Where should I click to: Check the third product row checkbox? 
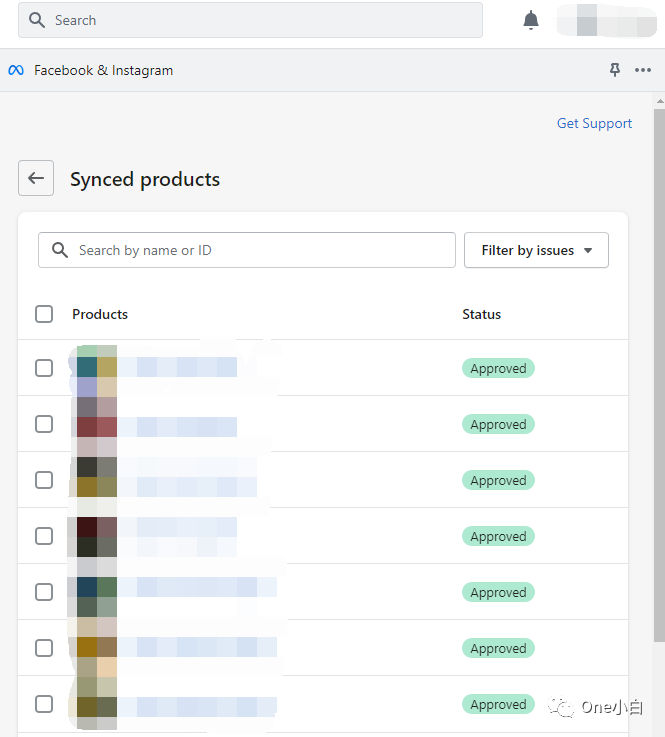[x=44, y=480]
